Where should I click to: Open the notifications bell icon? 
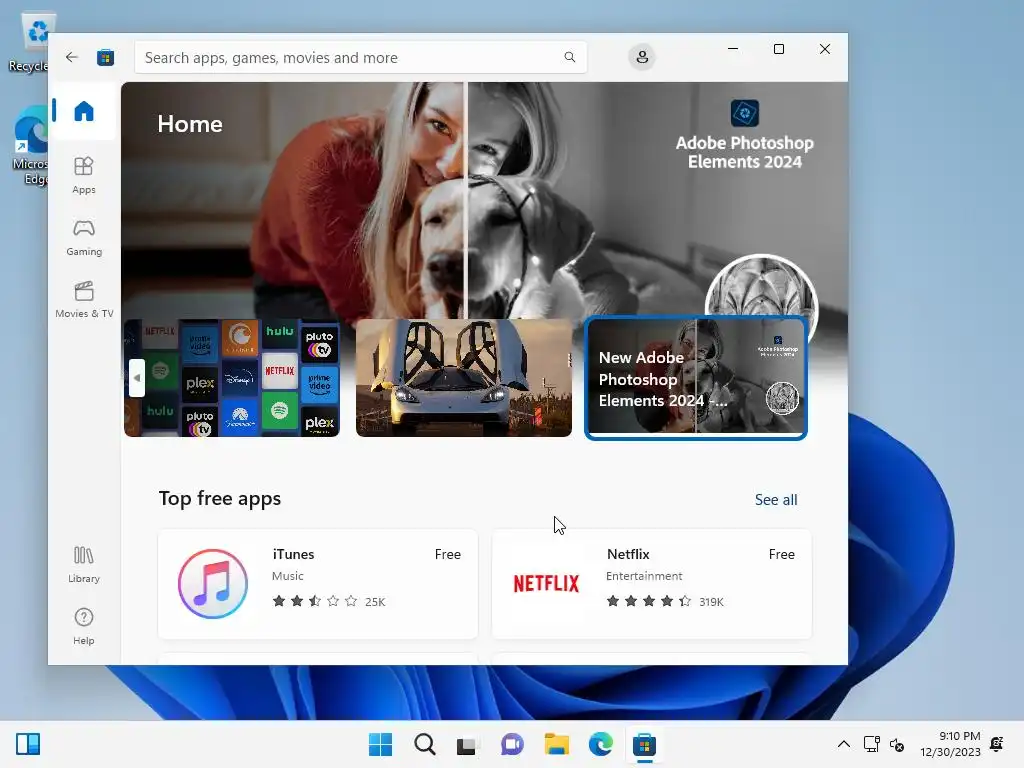(997, 744)
